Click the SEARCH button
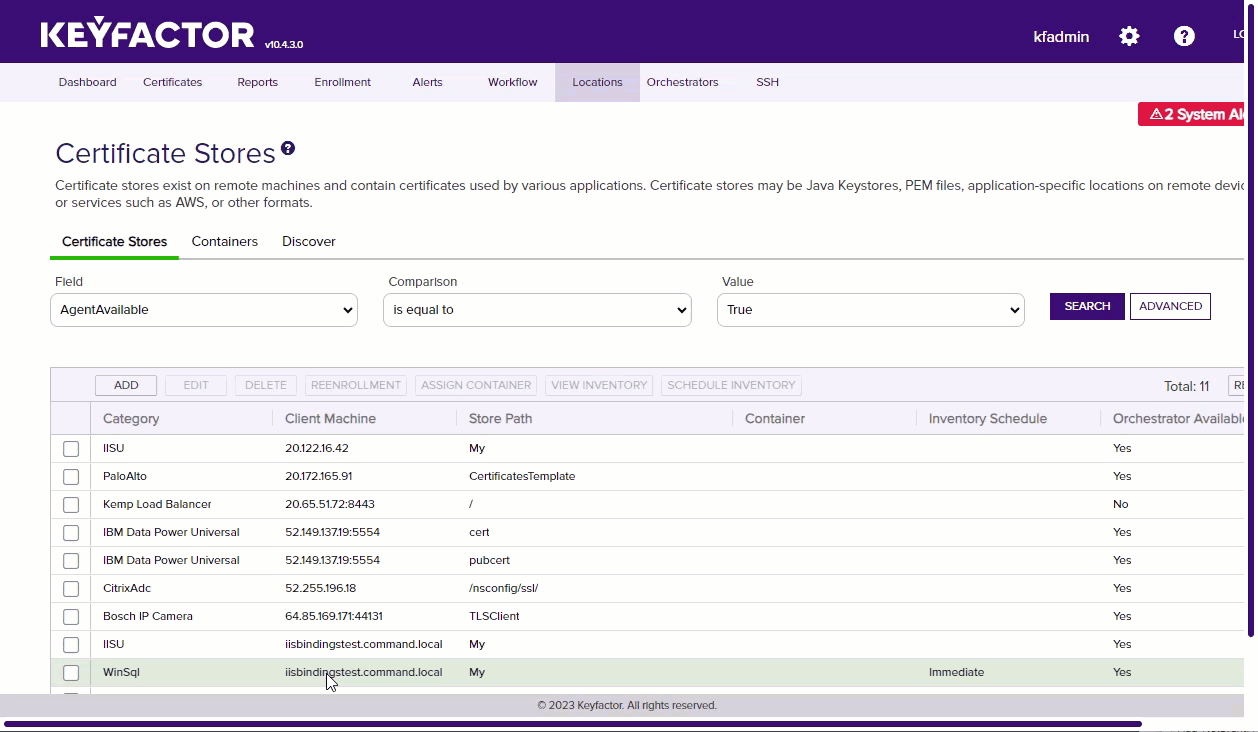 pos(1087,306)
